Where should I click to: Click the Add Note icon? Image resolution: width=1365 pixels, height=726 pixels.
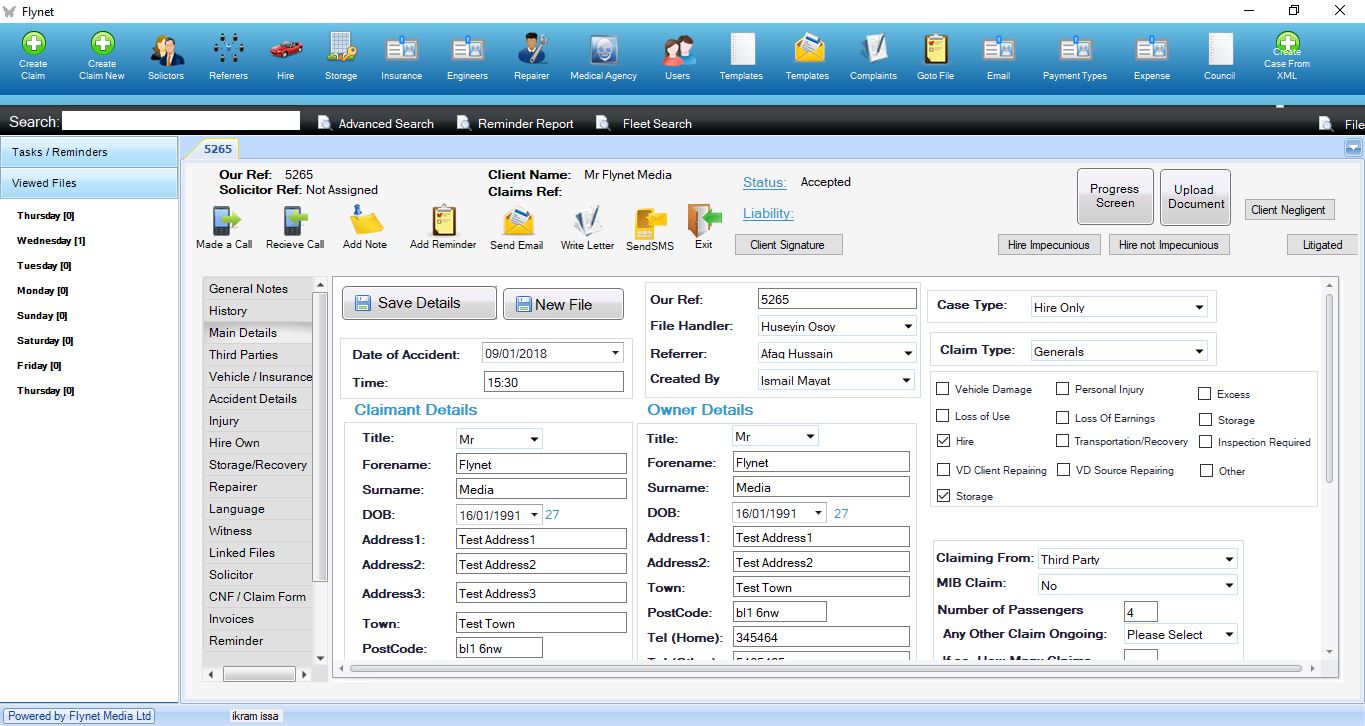point(365,222)
